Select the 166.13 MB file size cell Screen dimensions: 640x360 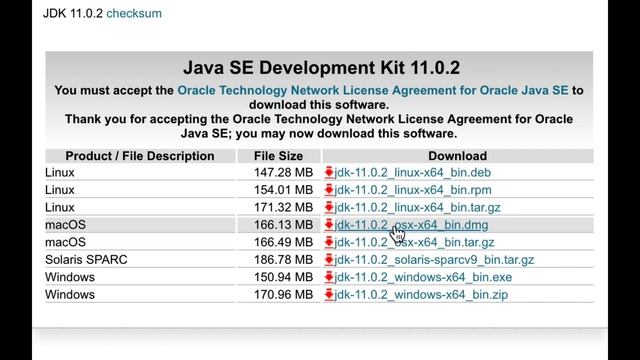point(279,225)
